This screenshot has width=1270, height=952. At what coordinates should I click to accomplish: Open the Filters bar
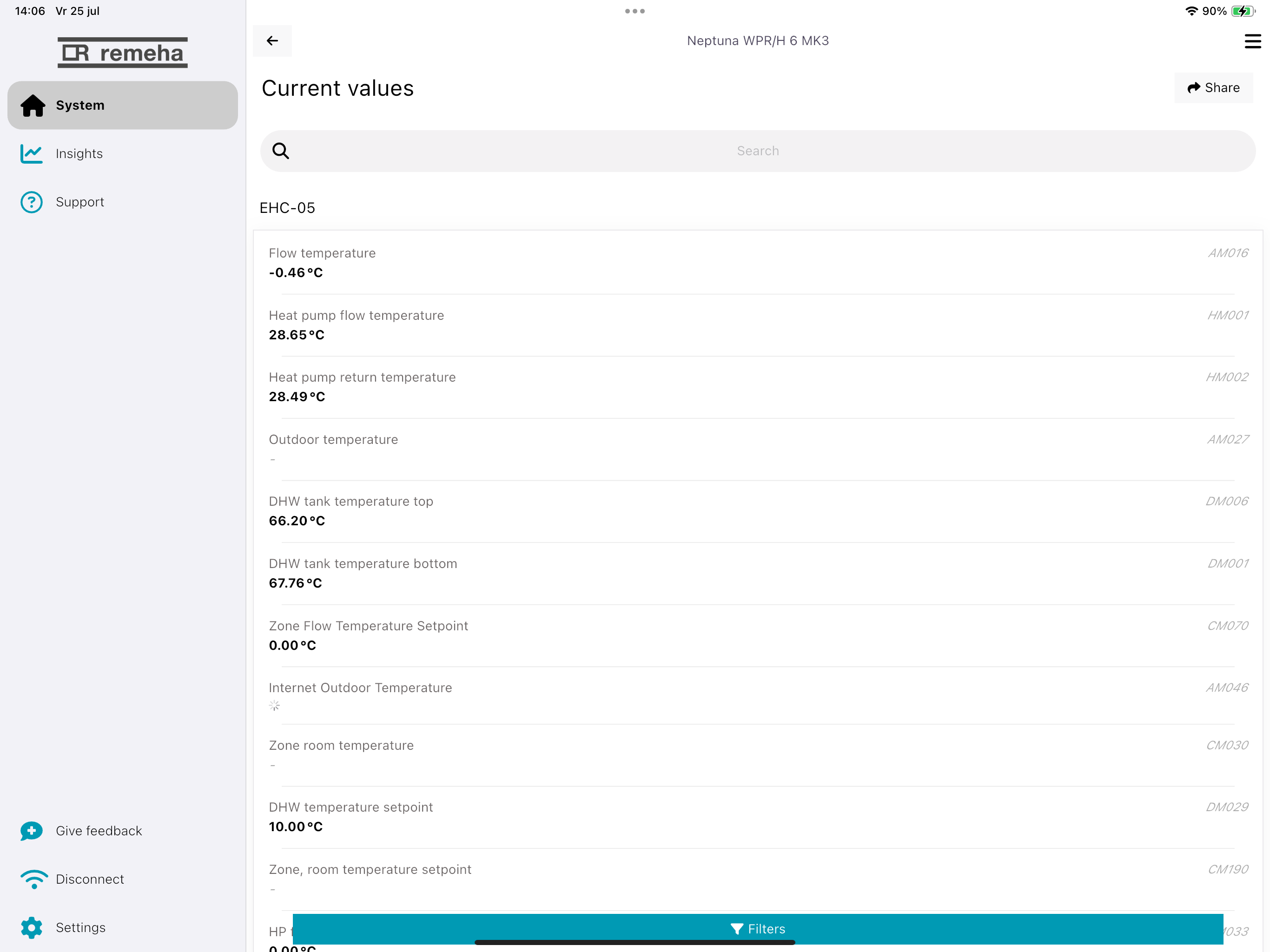pyautogui.click(x=758, y=929)
